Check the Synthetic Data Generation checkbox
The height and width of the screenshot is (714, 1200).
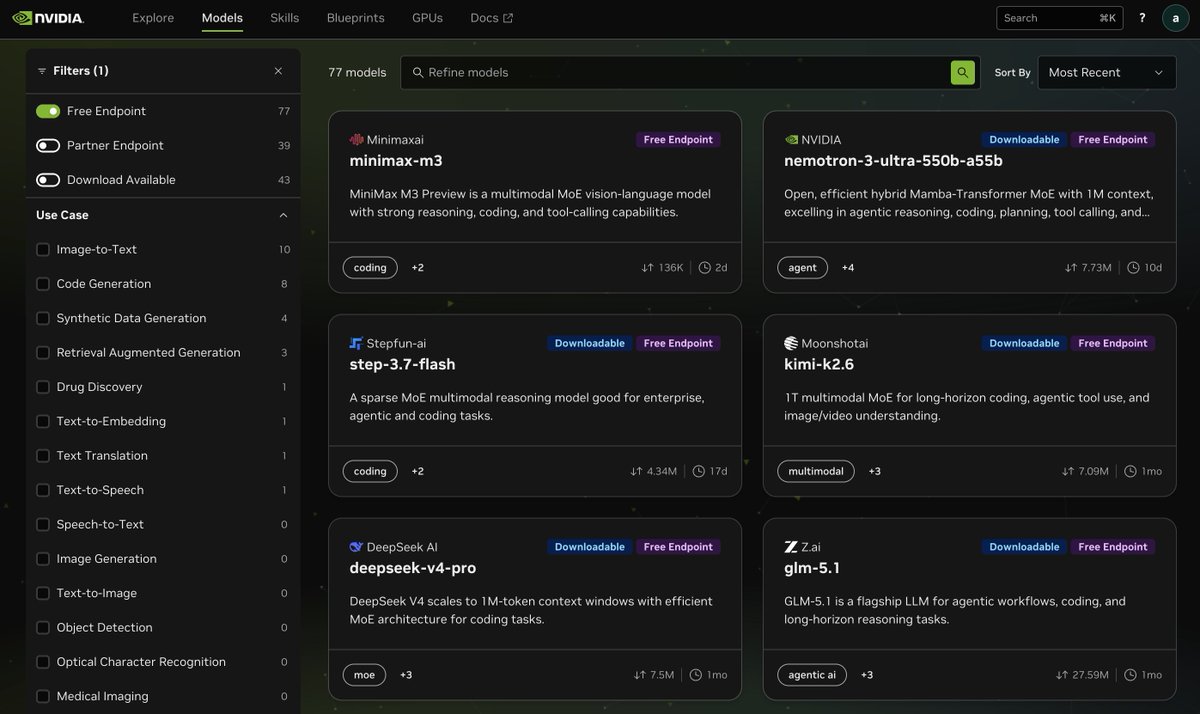[43, 318]
